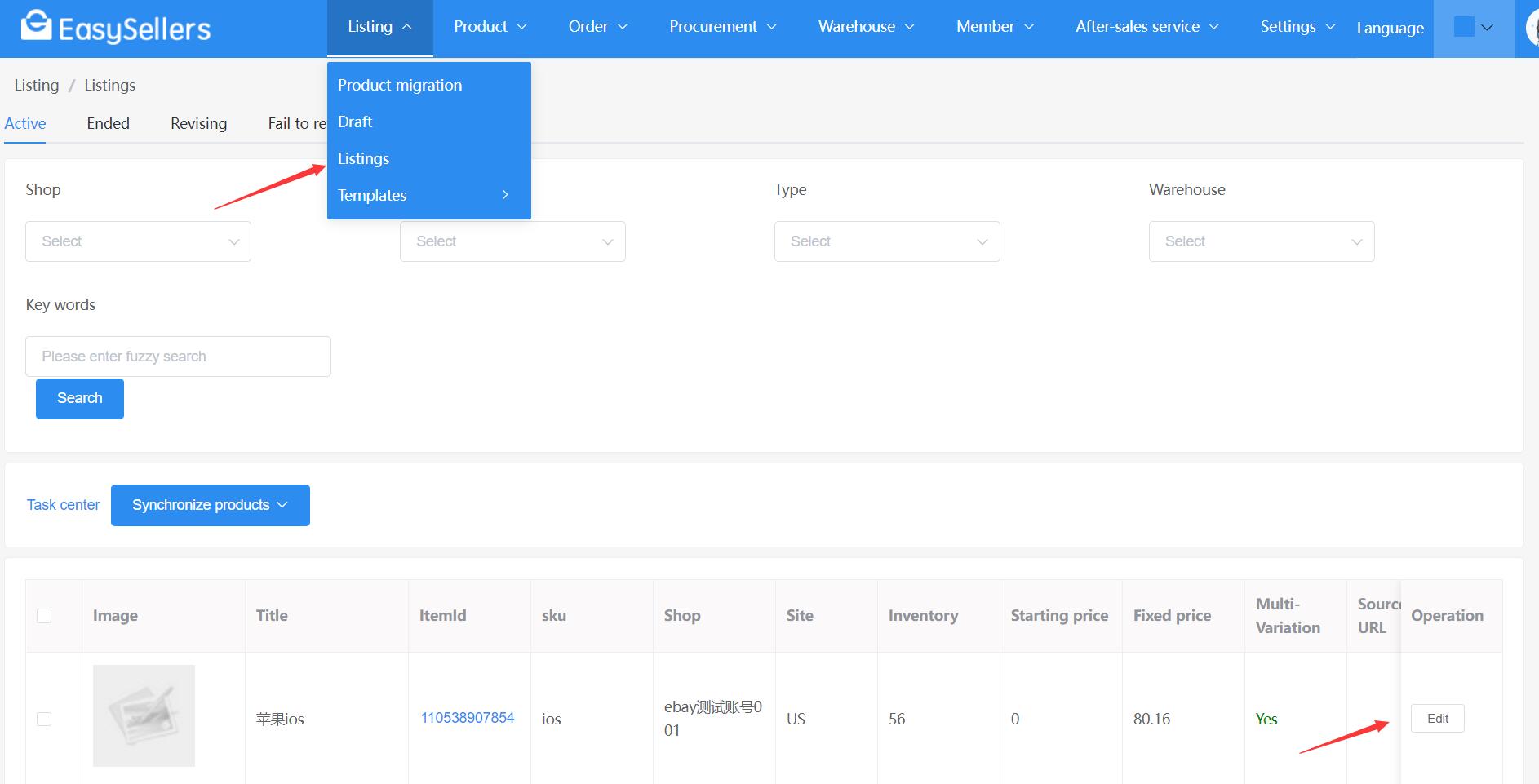Click the Key words fuzzy search field
Viewport: 1539px width, 784px height.
pos(178,357)
